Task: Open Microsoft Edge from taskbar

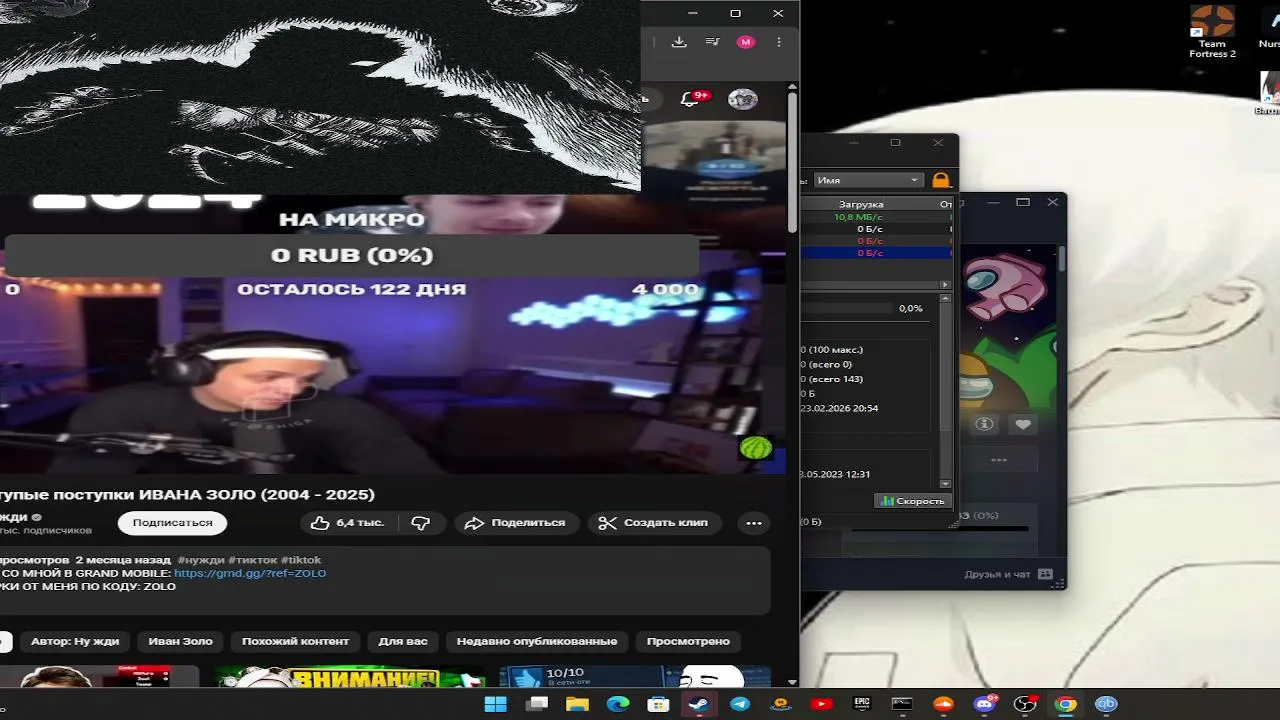Action: [x=618, y=704]
